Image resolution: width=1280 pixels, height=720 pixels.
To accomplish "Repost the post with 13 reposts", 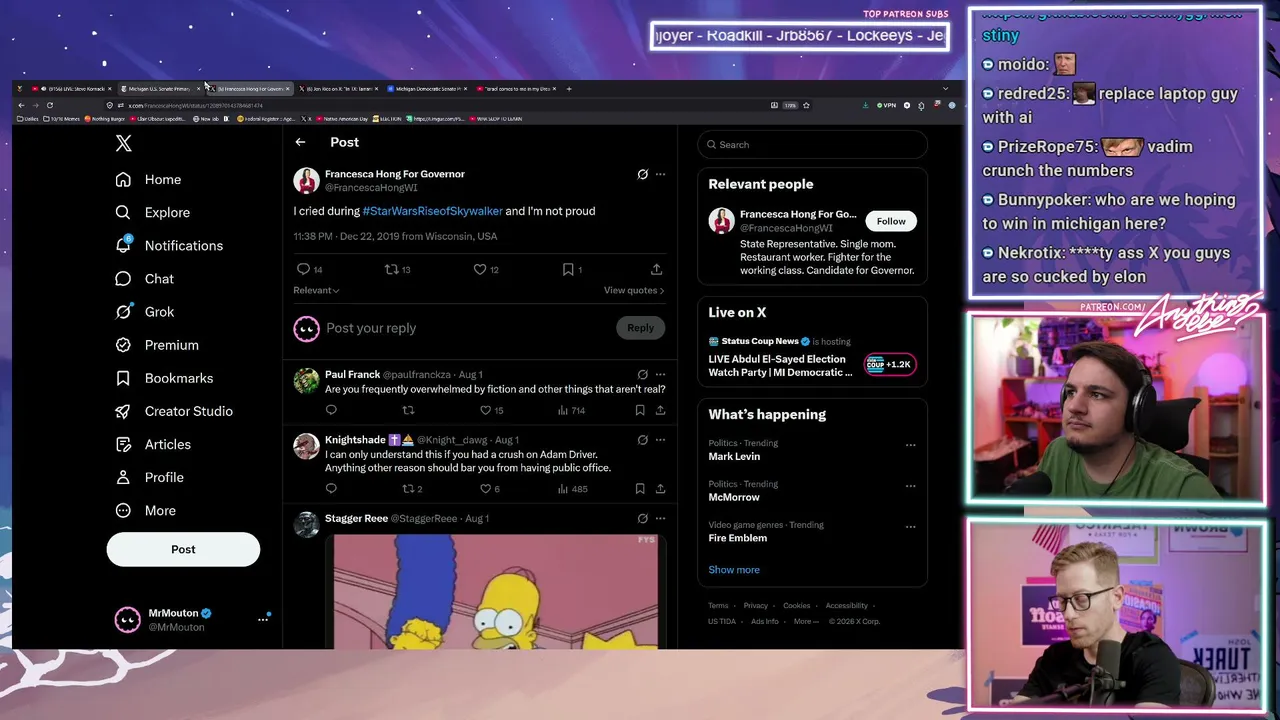I will point(392,269).
